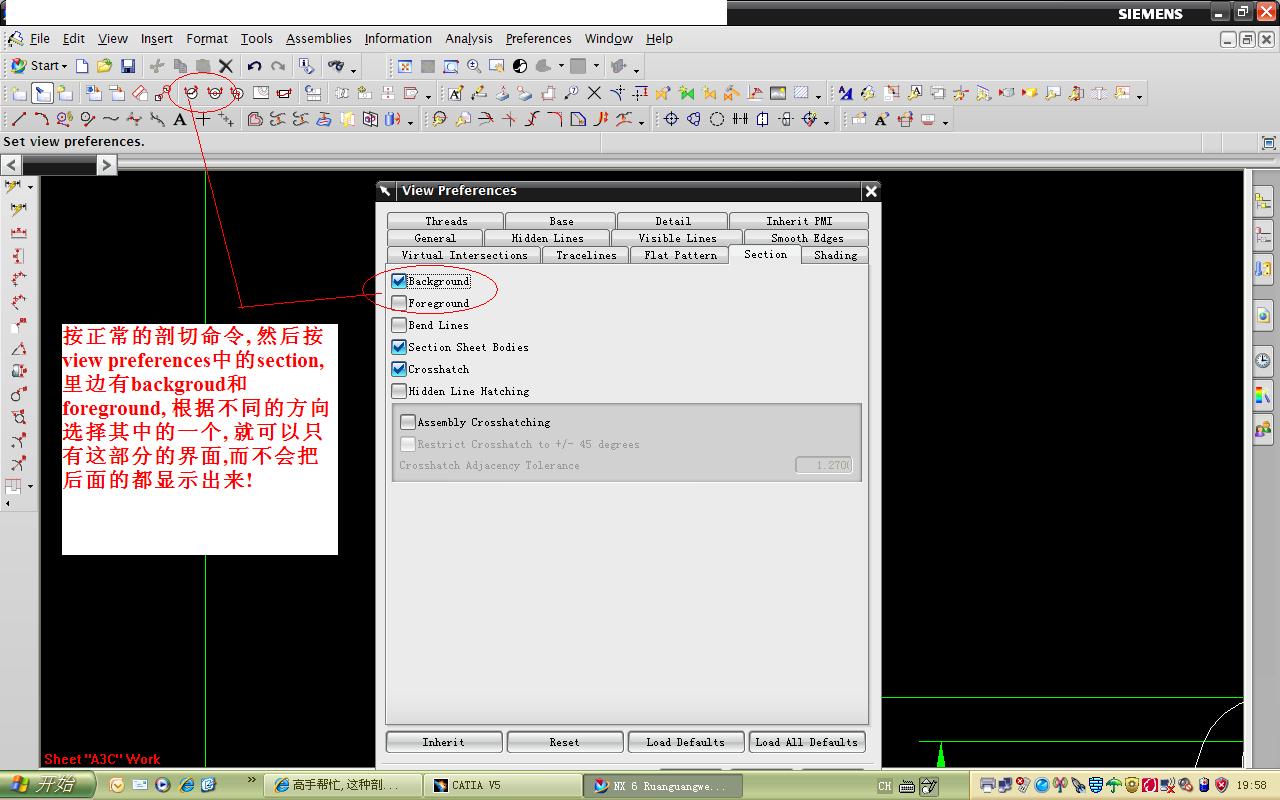Click the Windows Start button
This screenshot has width=1280, height=800.
48,785
